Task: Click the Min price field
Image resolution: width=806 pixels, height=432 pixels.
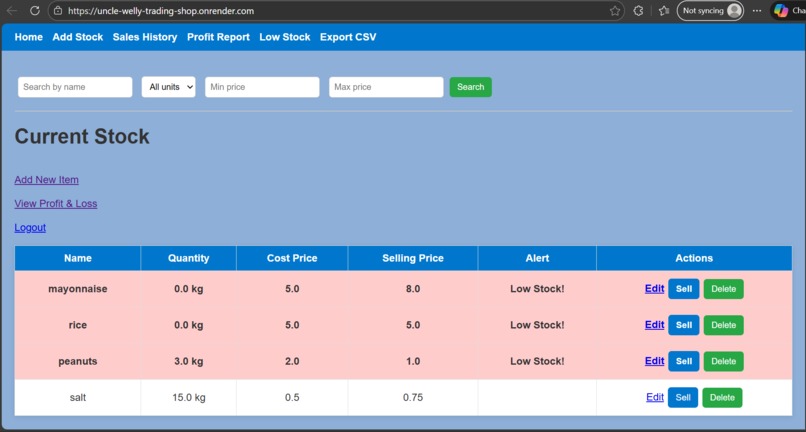Action: (262, 87)
